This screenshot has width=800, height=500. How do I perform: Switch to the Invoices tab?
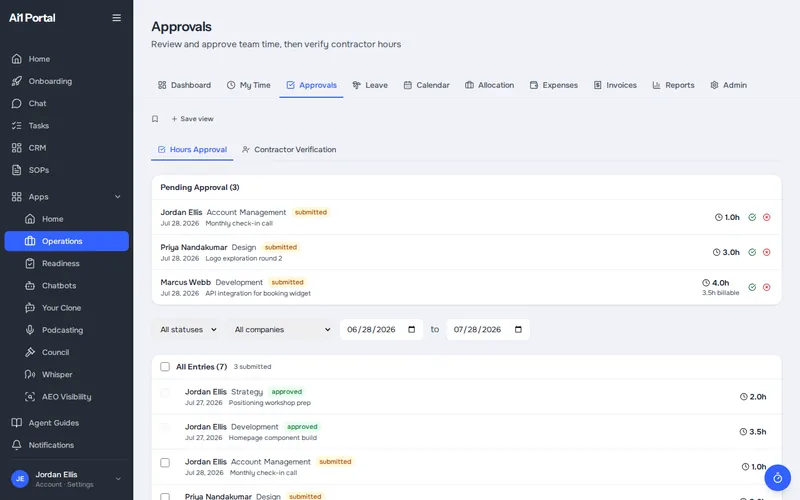615,85
